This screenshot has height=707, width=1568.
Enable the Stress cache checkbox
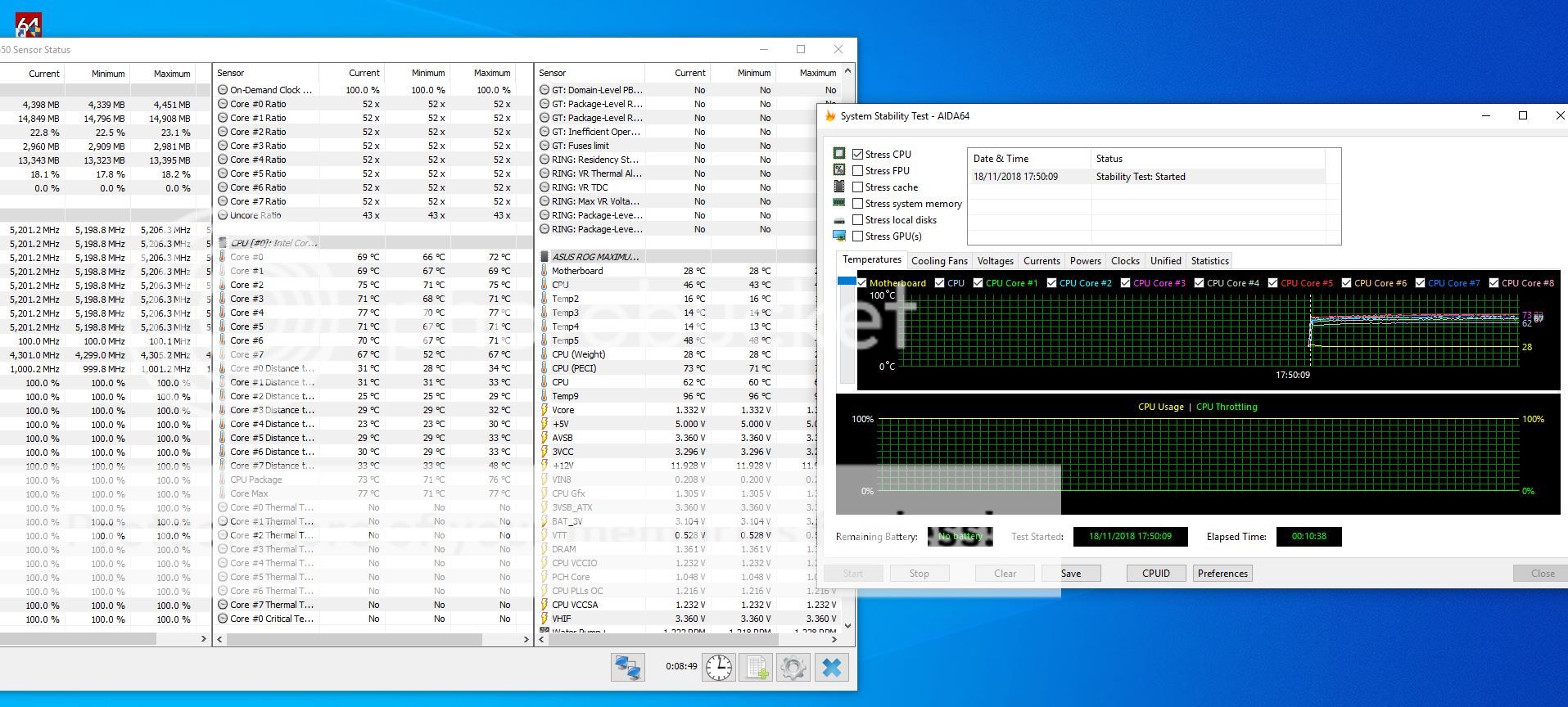[857, 187]
